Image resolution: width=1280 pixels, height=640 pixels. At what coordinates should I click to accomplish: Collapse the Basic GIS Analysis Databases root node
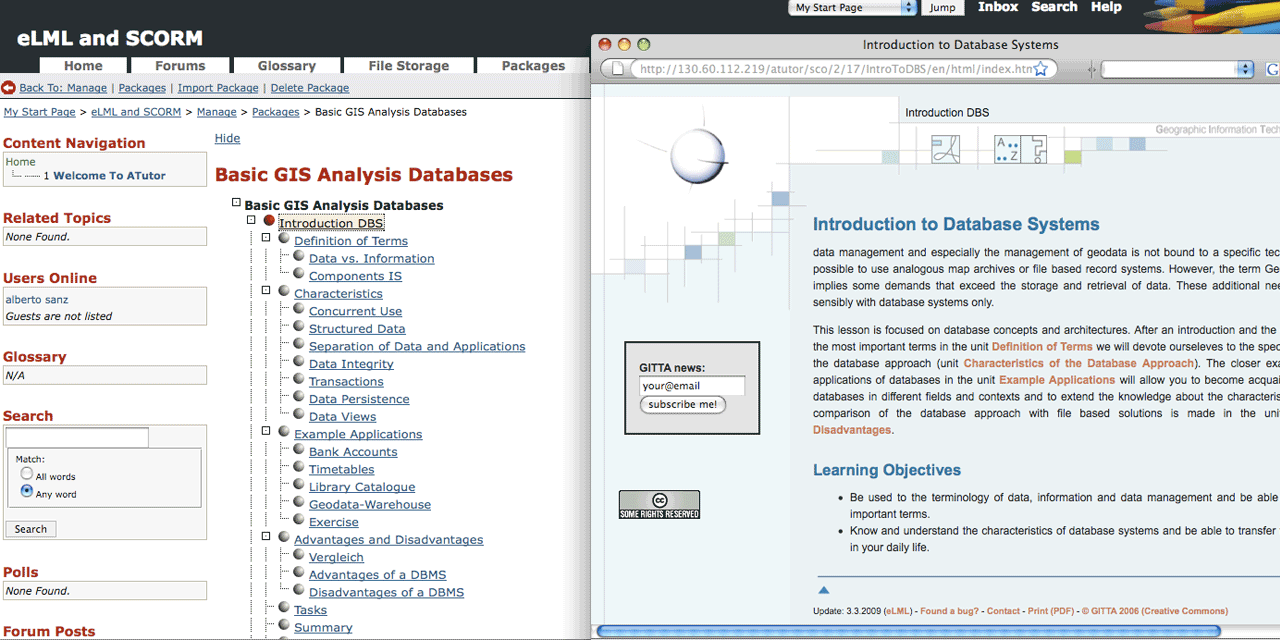click(237, 203)
